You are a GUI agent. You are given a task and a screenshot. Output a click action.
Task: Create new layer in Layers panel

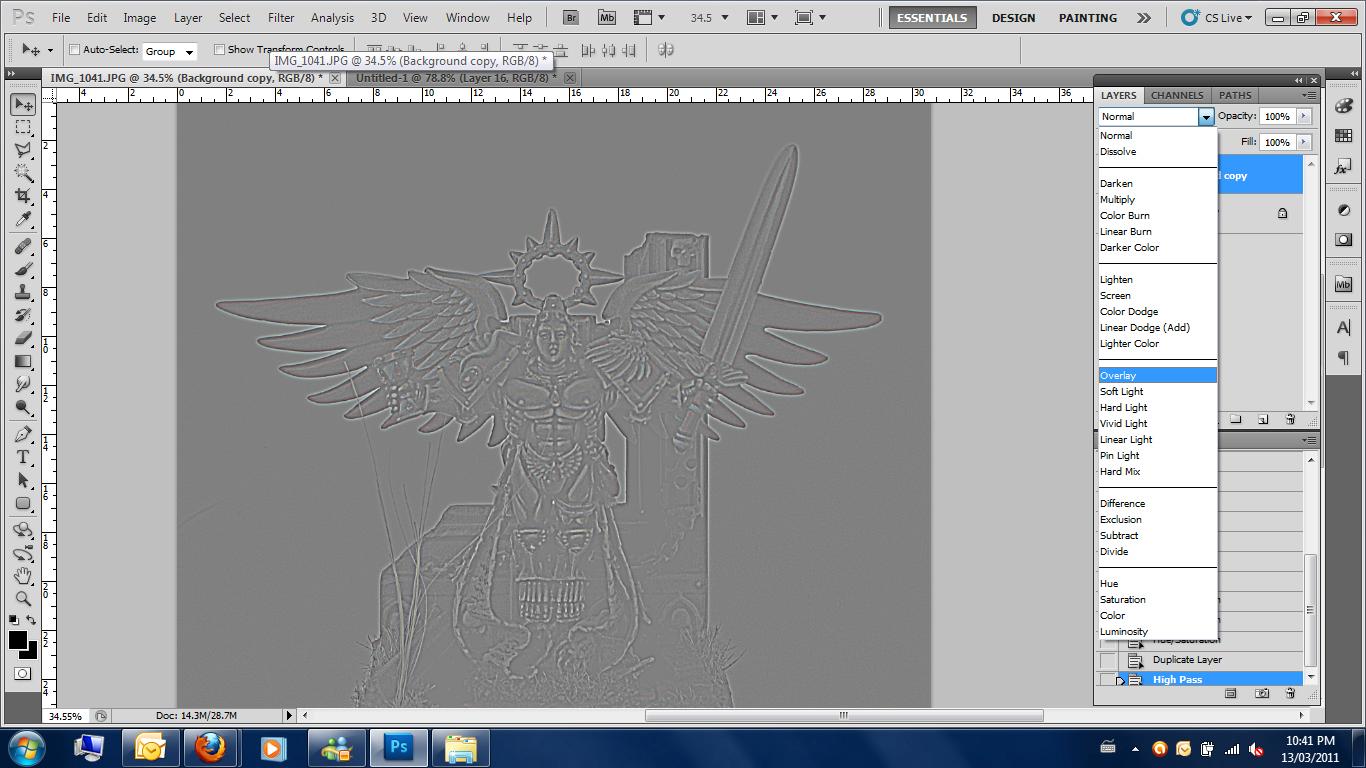tap(1263, 419)
